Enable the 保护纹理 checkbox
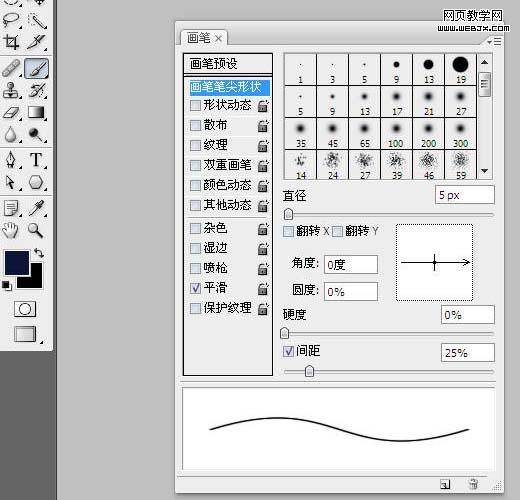Screen dimensions: 520x500 [x=195, y=308]
